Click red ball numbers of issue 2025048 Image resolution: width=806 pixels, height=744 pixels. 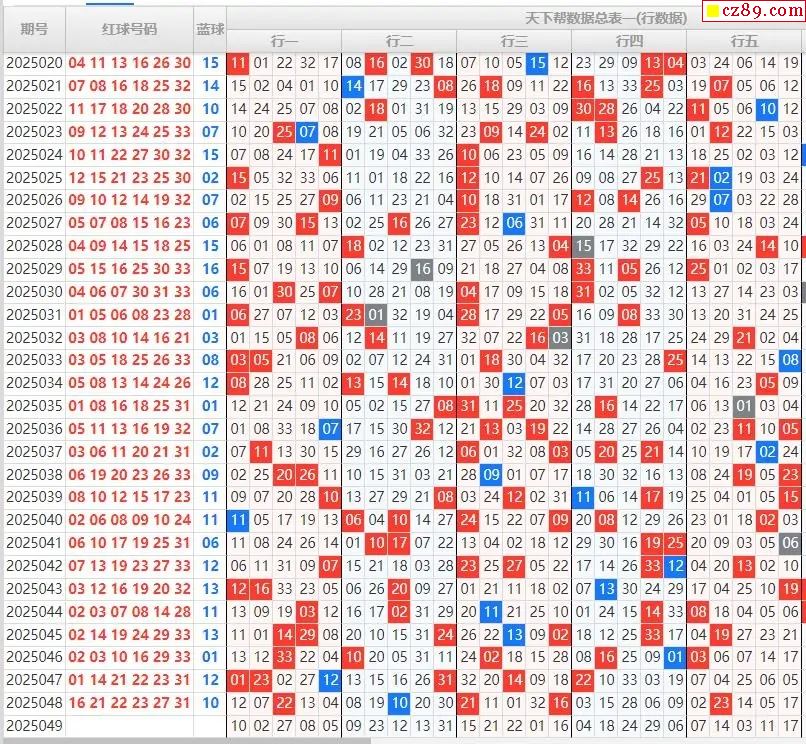pyautogui.click(x=129, y=703)
